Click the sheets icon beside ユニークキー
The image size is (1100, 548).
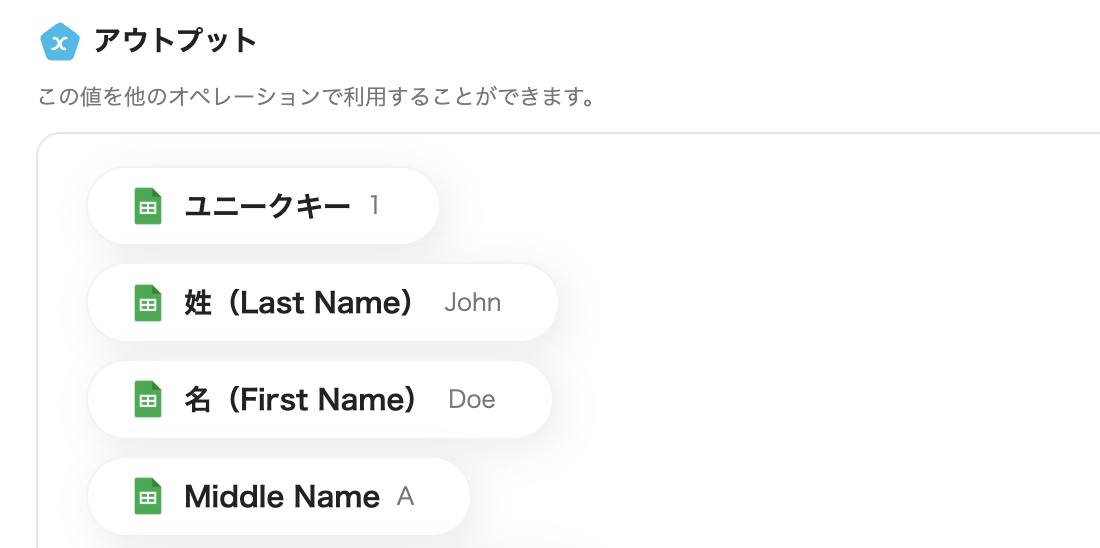(x=148, y=206)
